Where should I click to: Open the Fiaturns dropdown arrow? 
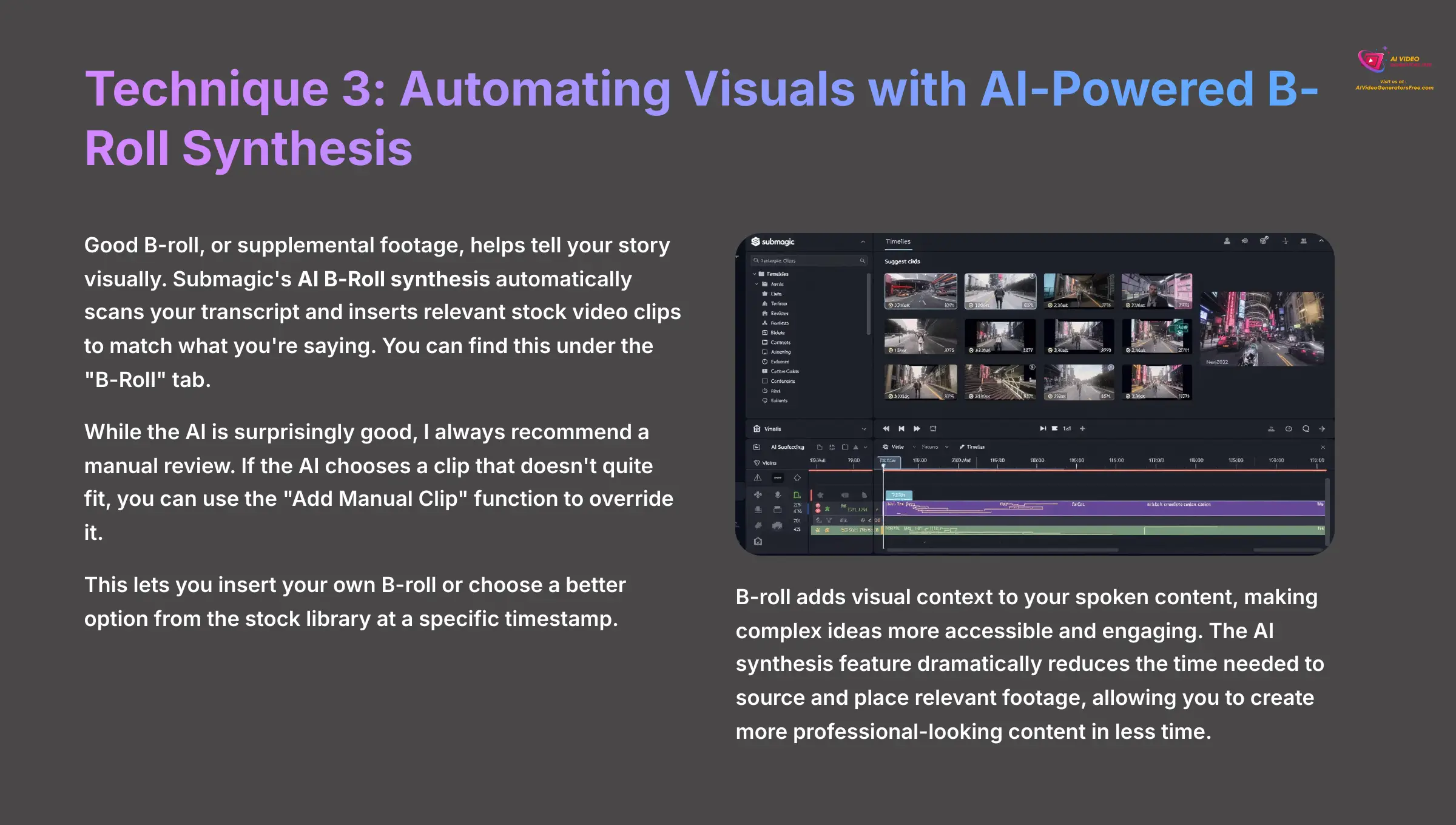click(x=946, y=447)
